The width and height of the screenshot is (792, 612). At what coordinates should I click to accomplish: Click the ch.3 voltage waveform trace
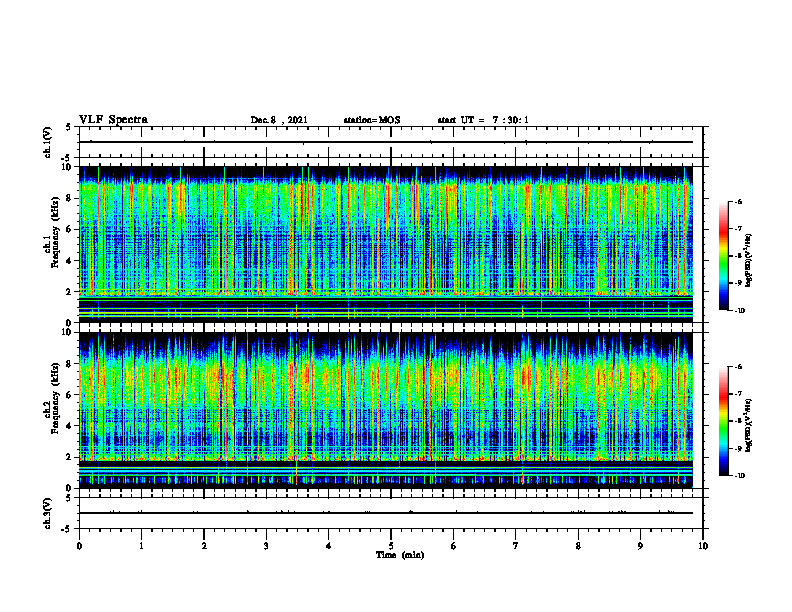(386, 513)
